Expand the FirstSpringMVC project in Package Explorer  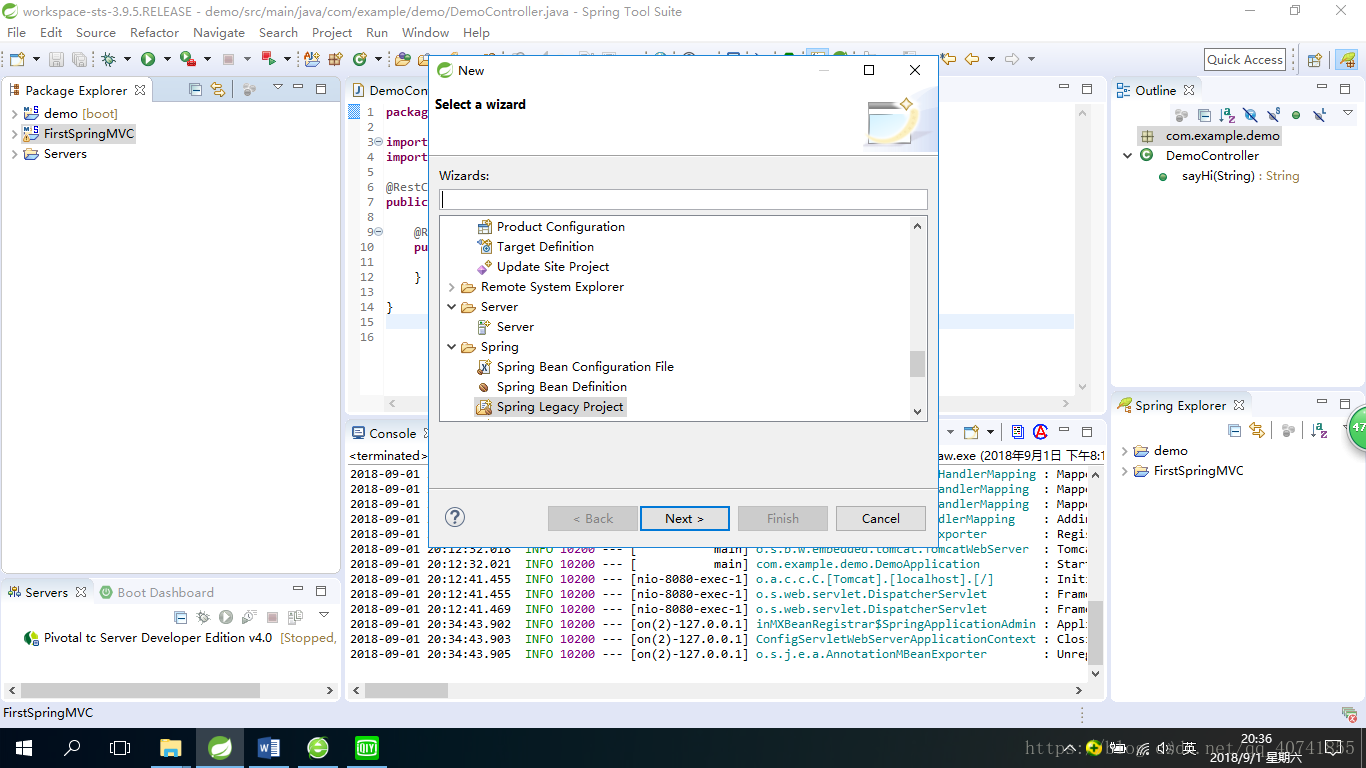14,134
